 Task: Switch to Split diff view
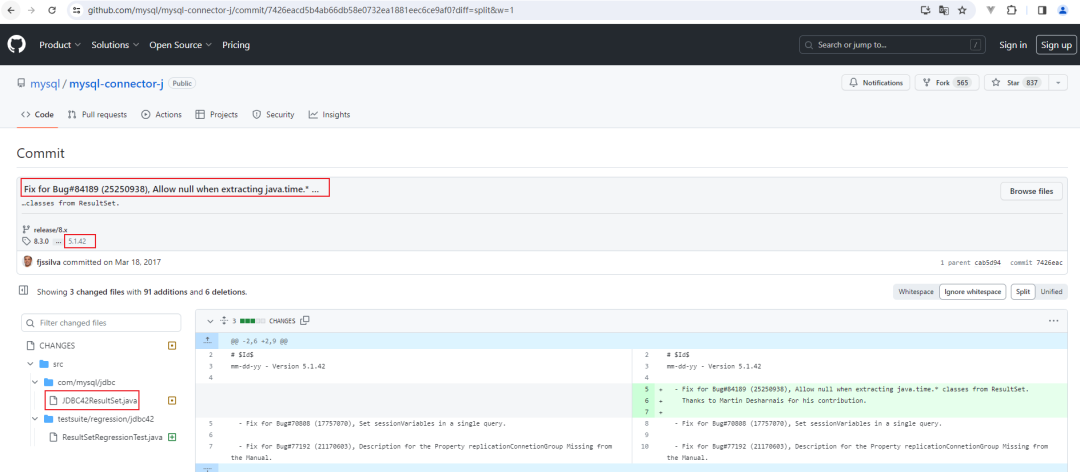1023,291
